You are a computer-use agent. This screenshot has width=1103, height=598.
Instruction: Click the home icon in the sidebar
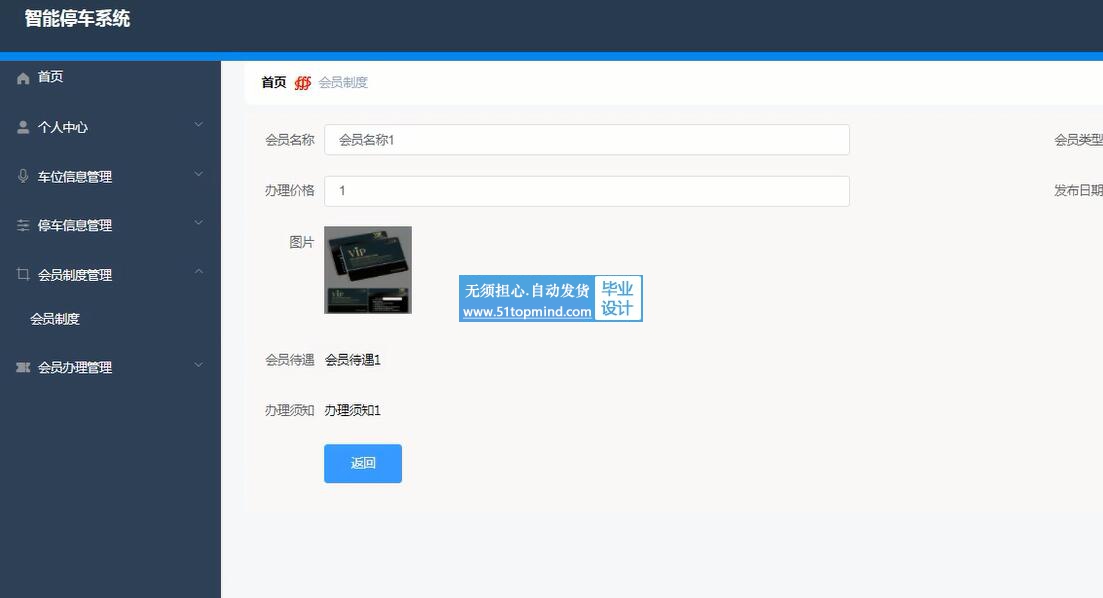[23, 78]
